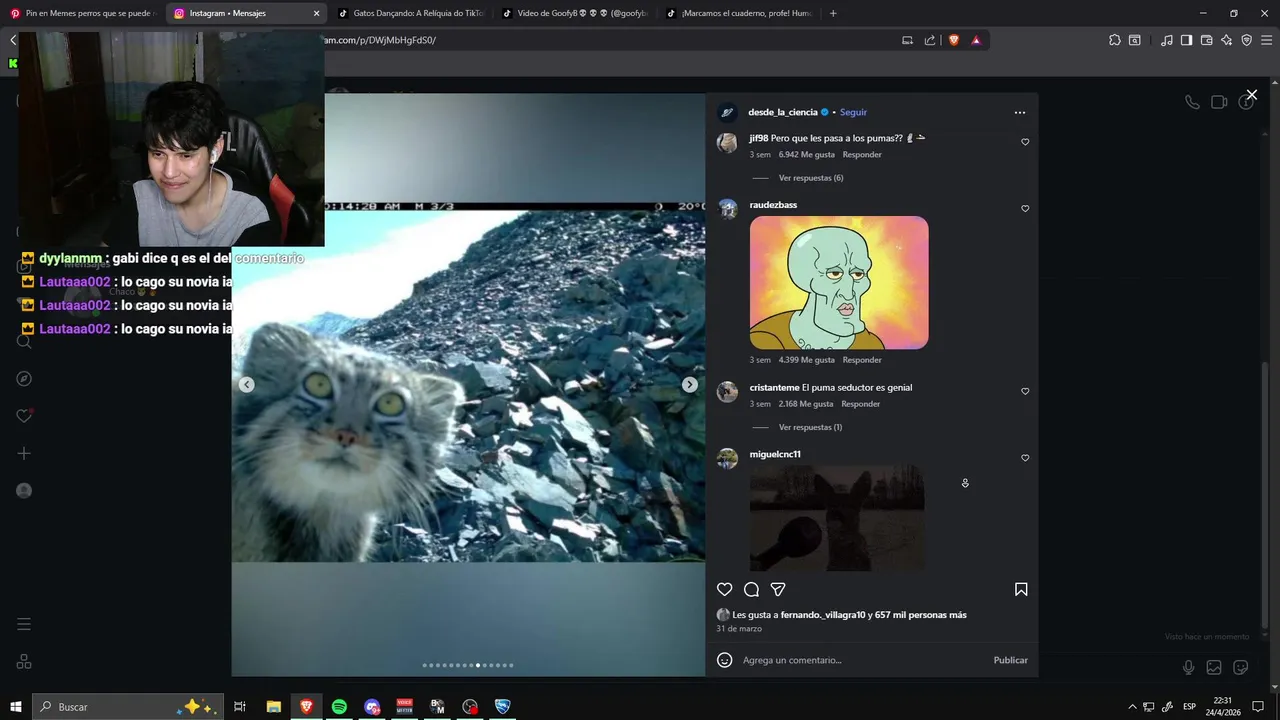View the '657 mil personas más' likers
This screenshot has width=1280, height=720.
tap(921, 615)
